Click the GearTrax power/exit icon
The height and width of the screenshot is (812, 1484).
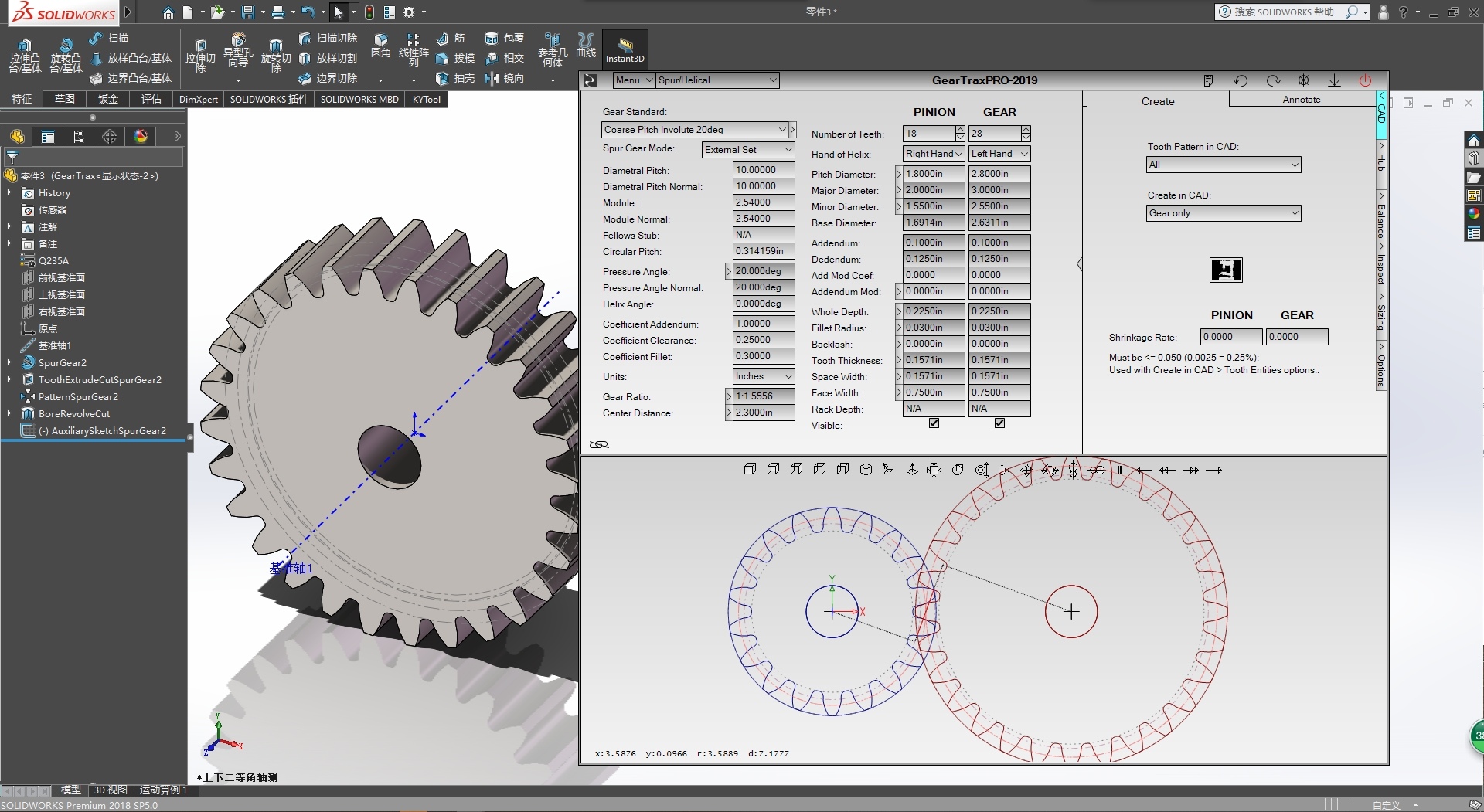(1365, 80)
